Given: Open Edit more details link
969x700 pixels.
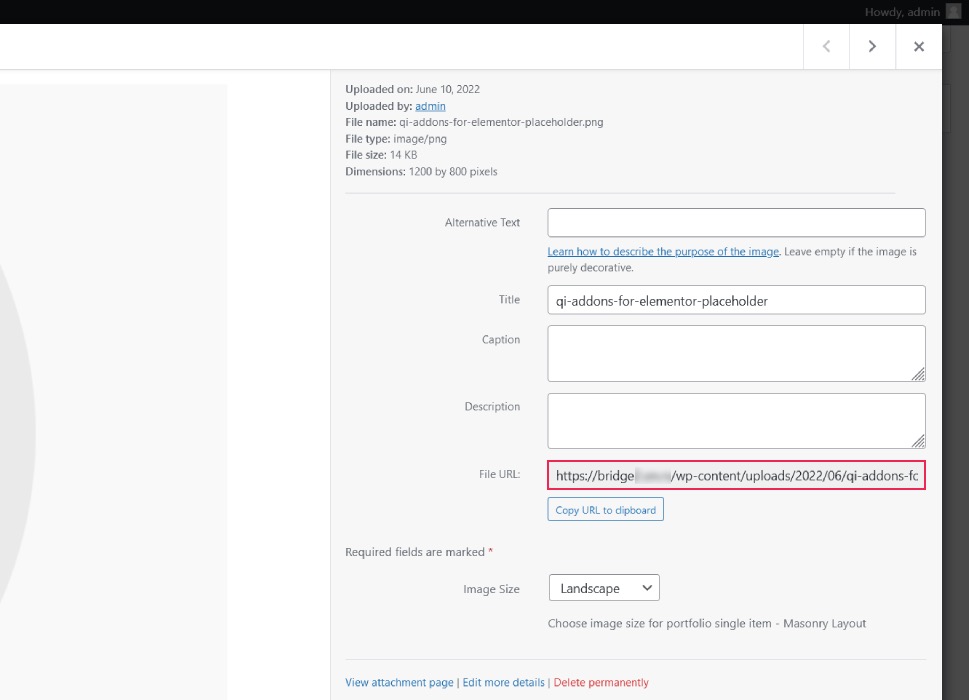Looking at the screenshot, I should point(504,682).
